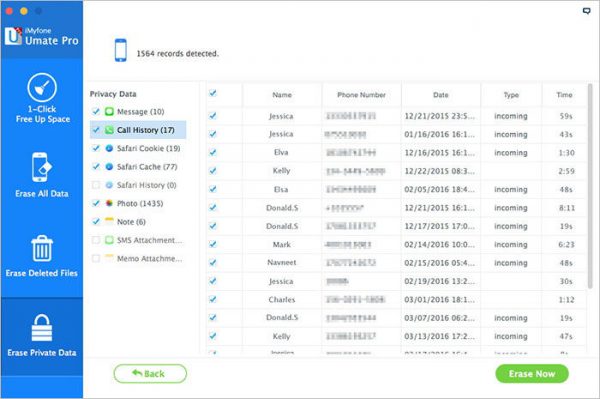The width and height of the screenshot is (600, 399).
Task: Uncheck the Navneet call record checkbox
Action: click(x=213, y=263)
